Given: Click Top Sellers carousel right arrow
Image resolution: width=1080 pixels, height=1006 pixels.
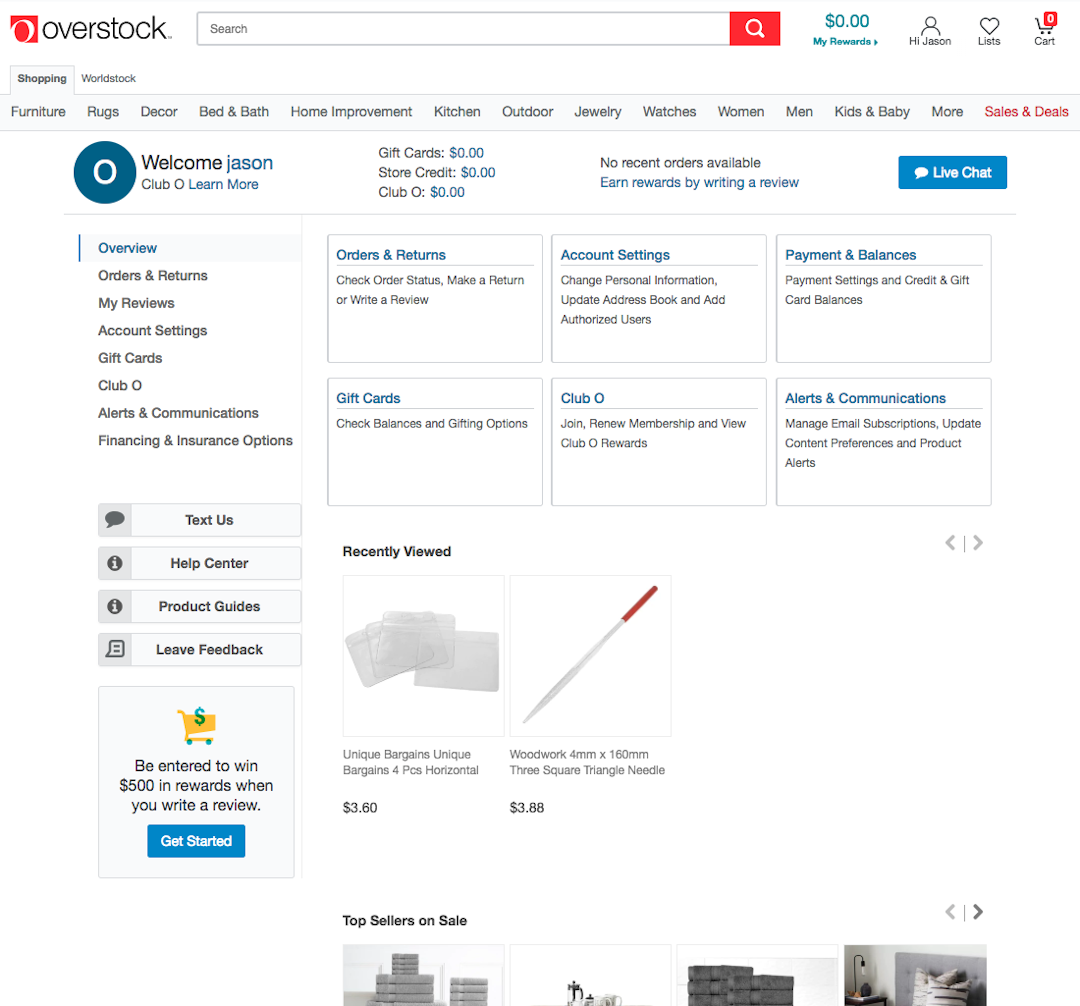Looking at the screenshot, I should tap(977, 911).
